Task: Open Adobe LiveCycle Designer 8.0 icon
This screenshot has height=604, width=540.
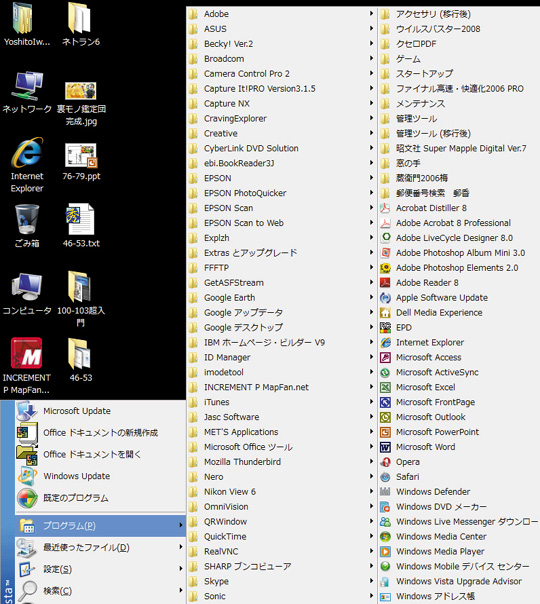Action: tap(385, 238)
